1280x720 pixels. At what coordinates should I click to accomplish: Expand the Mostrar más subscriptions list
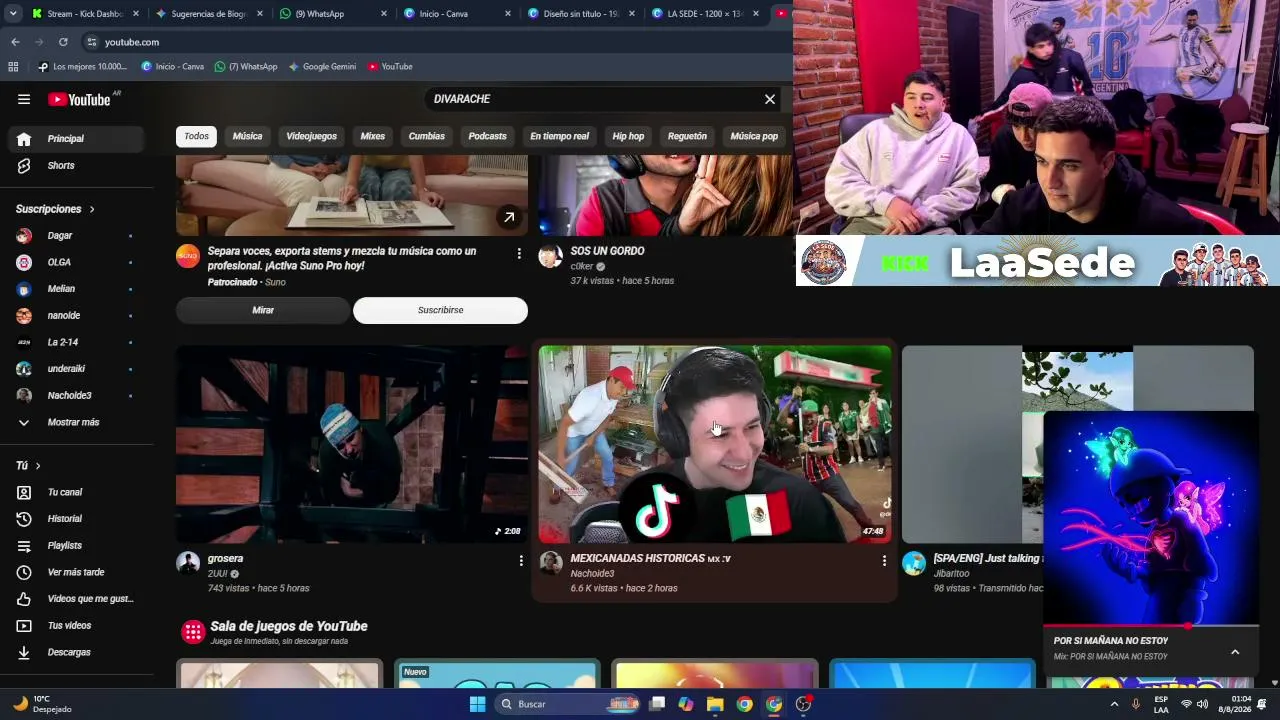pyautogui.click(x=72, y=422)
